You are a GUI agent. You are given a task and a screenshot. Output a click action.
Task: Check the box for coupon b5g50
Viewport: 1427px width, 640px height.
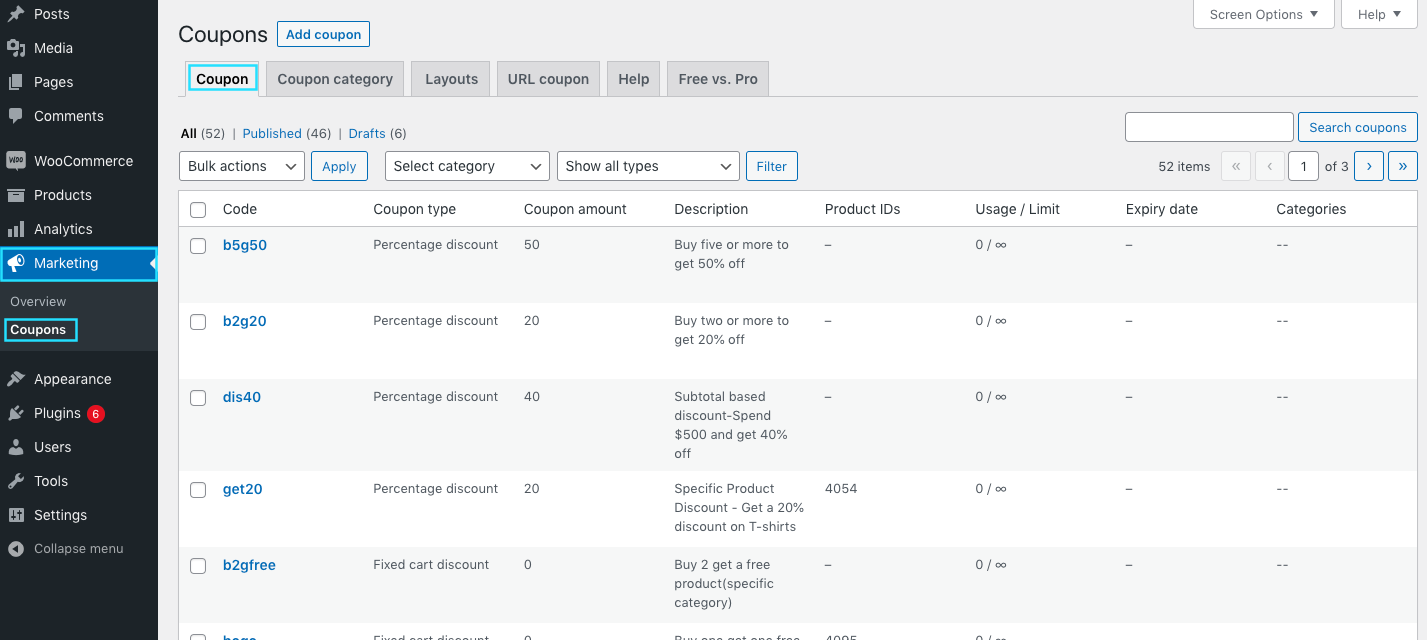pyautogui.click(x=198, y=246)
